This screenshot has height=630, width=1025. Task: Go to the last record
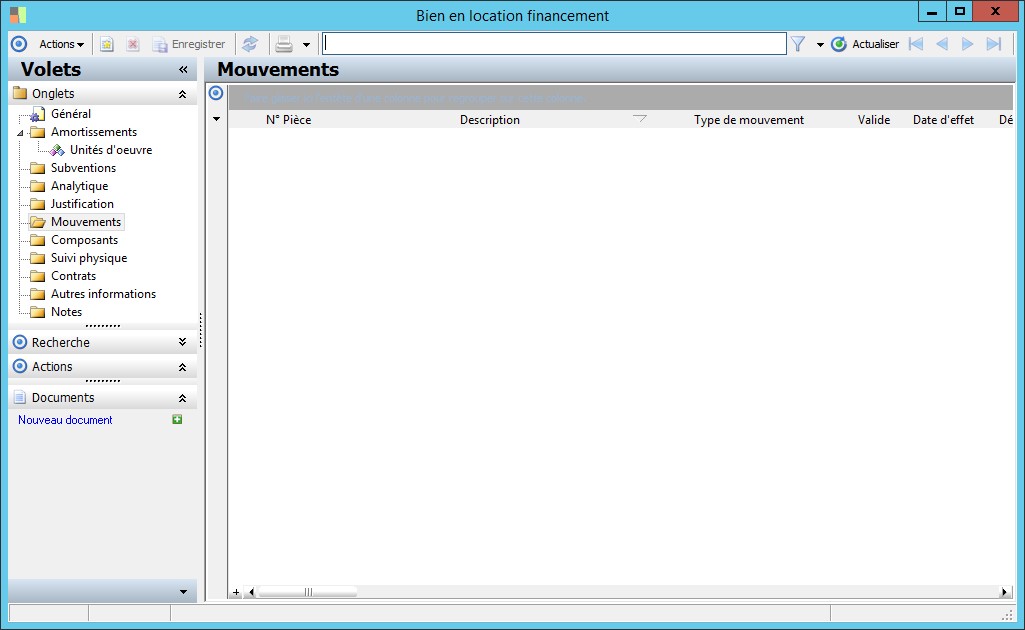tap(994, 44)
